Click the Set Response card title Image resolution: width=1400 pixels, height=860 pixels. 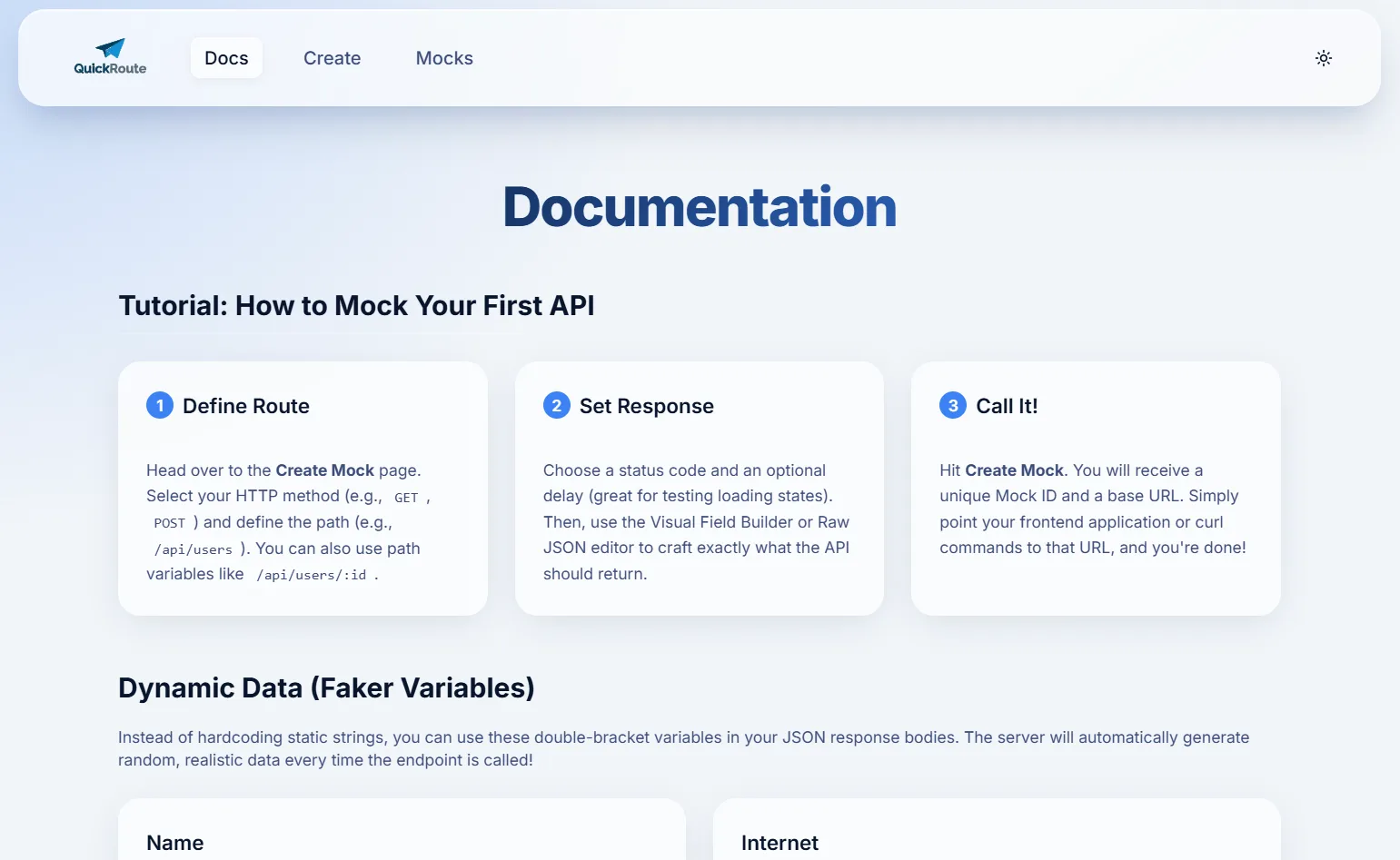coord(647,406)
